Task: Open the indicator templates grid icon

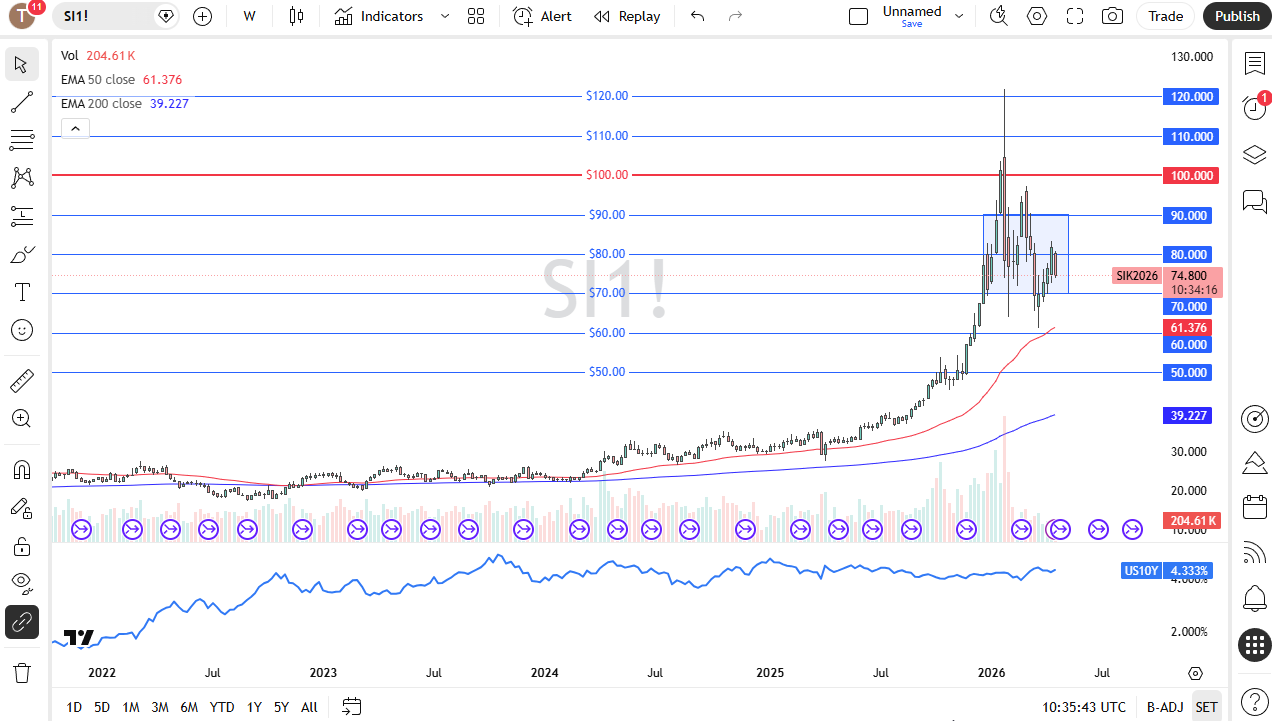Action: [x=476, y=16]
